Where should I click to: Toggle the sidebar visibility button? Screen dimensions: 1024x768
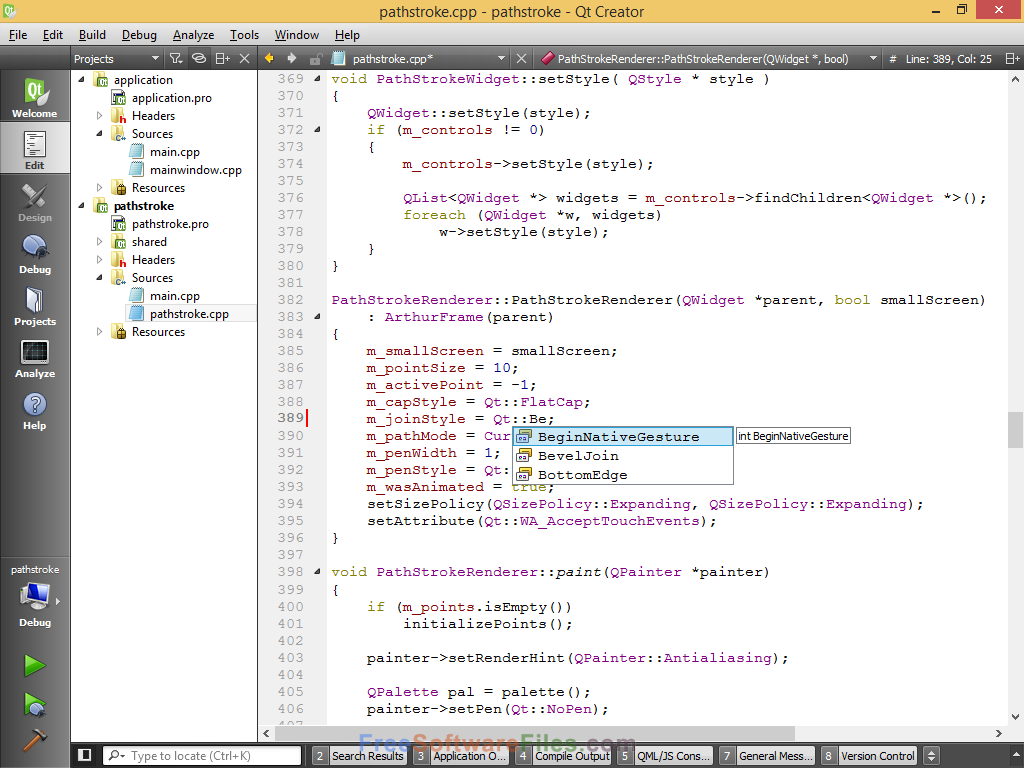[85, 756]
